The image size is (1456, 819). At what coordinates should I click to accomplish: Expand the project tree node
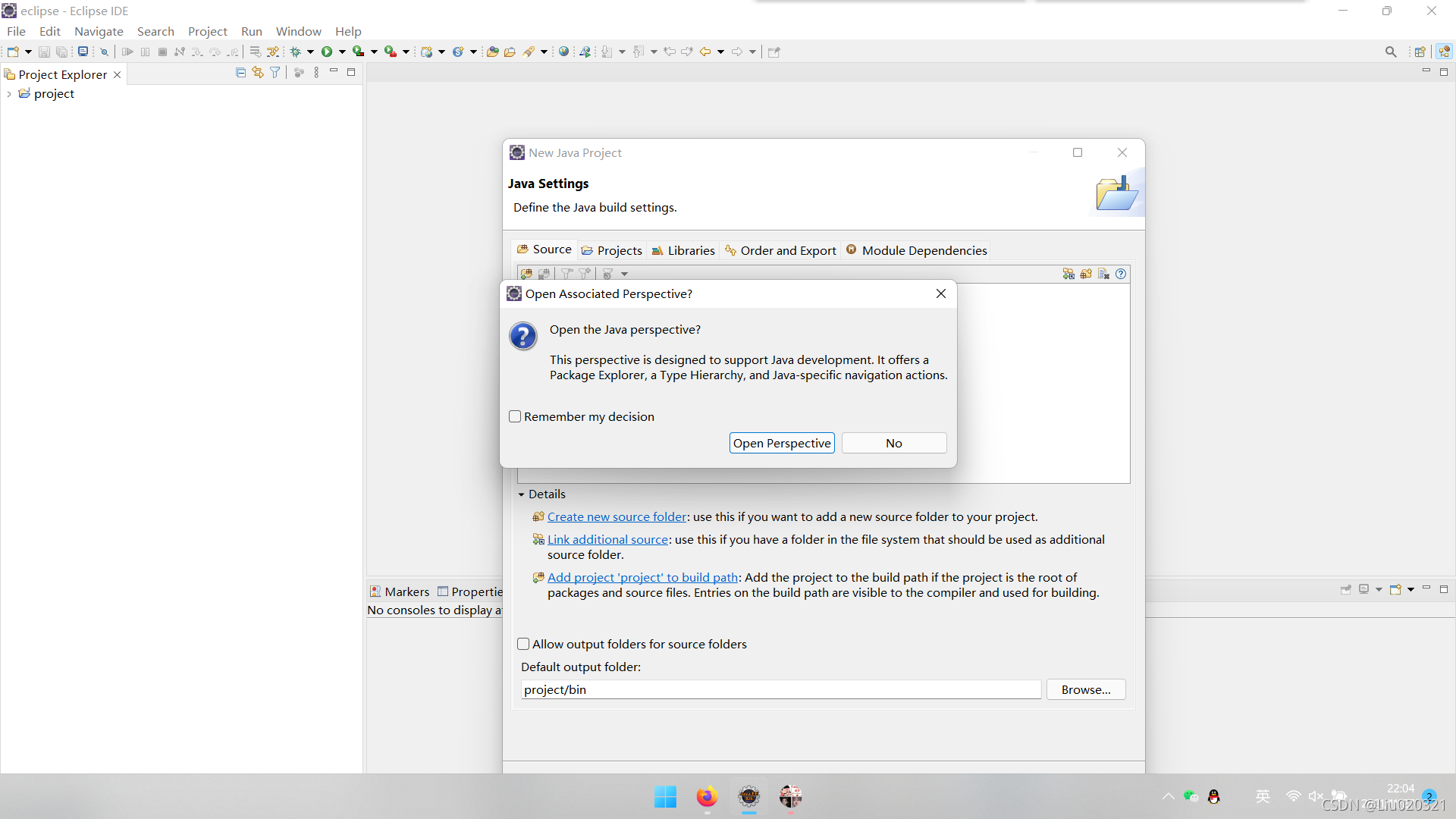(9, 94)
